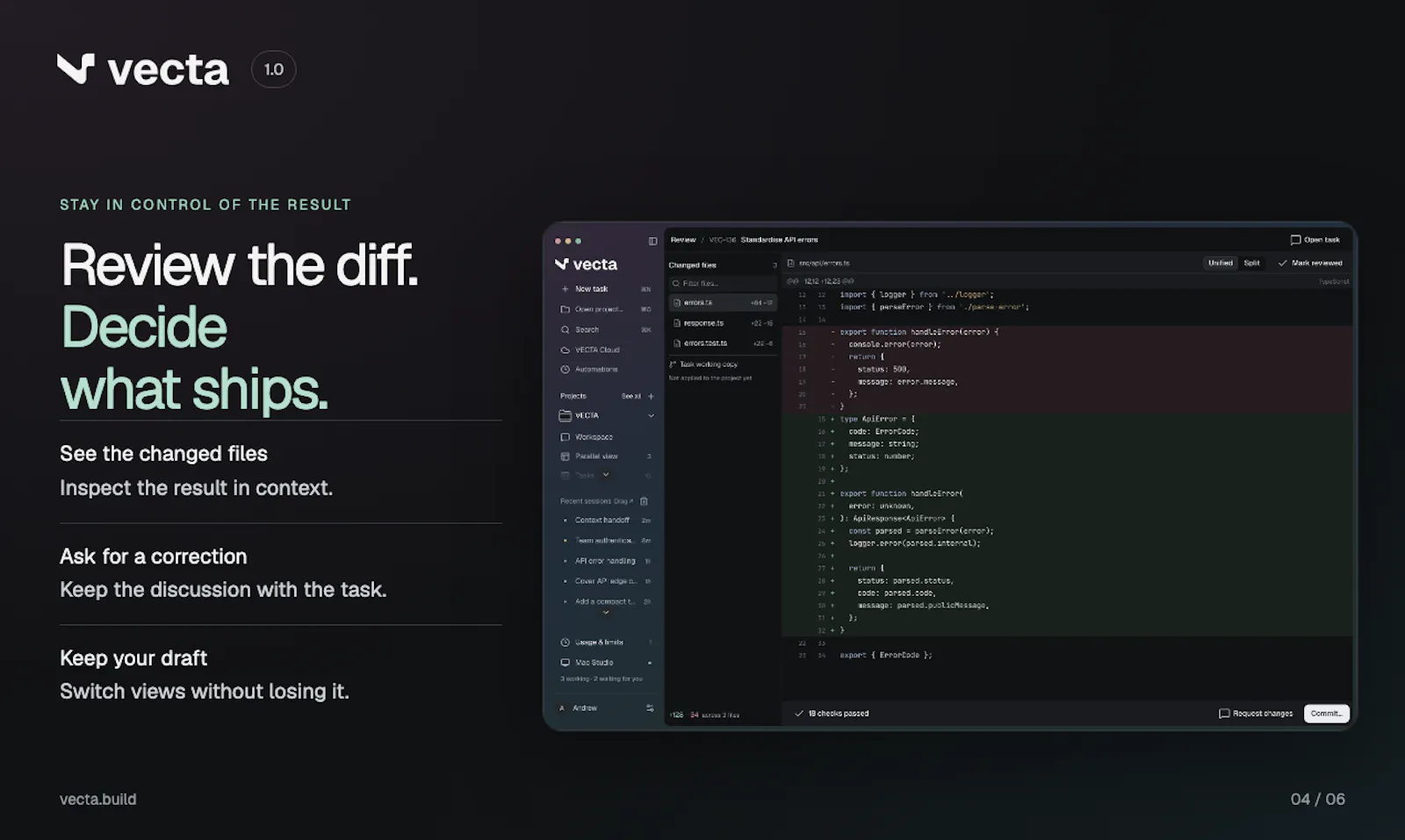Screen dimensions: 1405x840
Task: Click See all projects link
Action: click(630, 396)
